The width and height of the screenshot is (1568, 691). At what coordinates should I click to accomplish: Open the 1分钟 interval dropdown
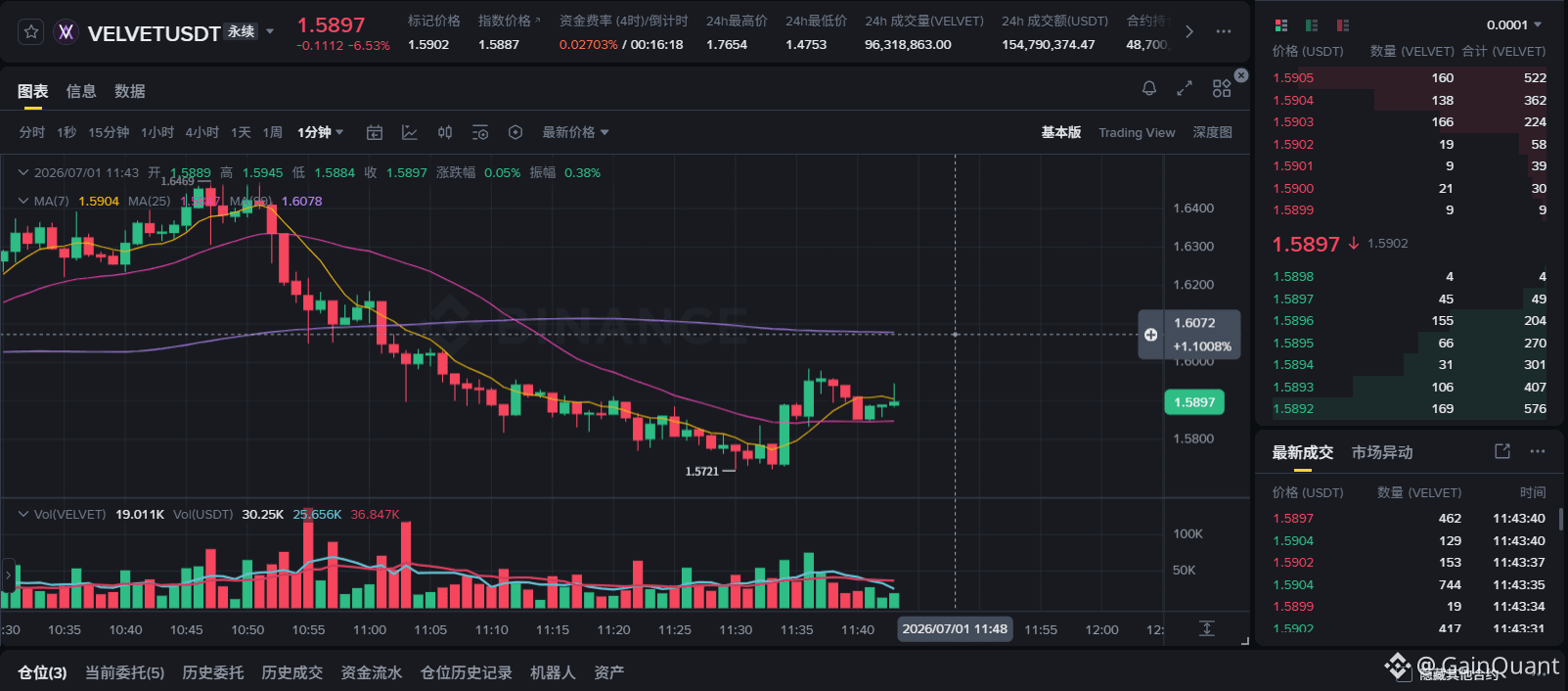[x=321, y=132]
